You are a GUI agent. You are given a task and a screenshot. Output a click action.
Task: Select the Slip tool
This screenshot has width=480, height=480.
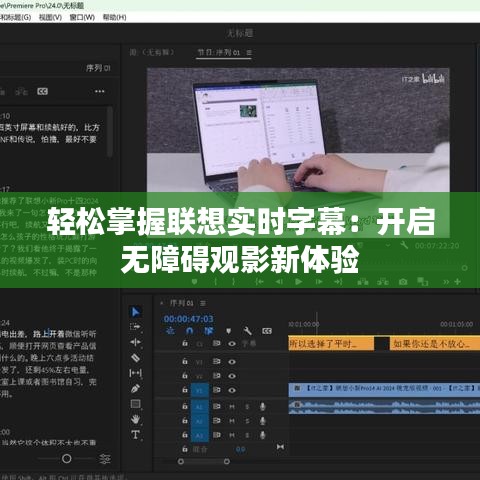pos(135,373)
